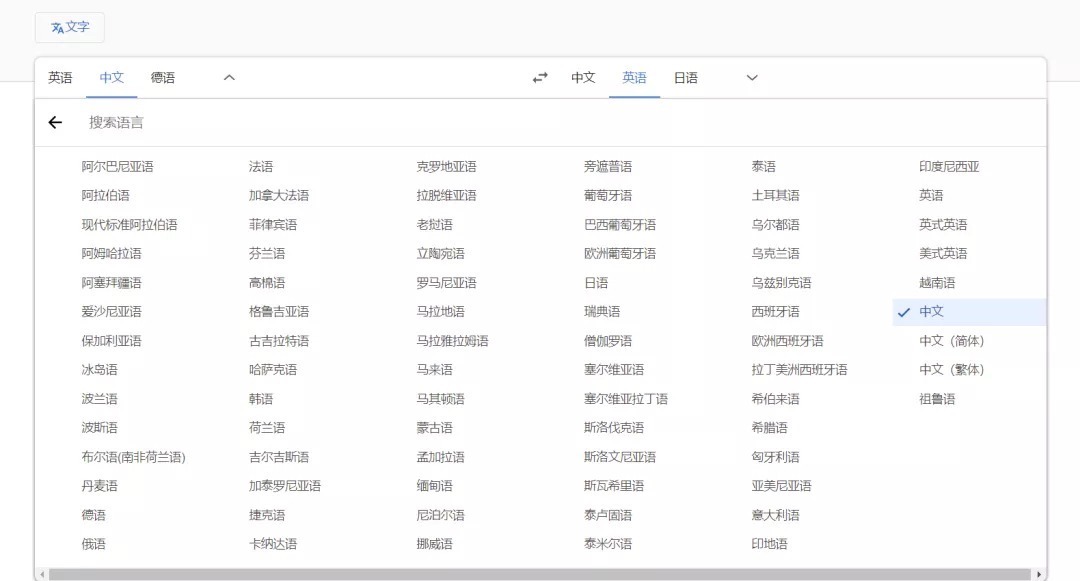Screen dimensions: 1080x581
Task: Select 西班牙语 in the language list
Action: [775, 312]
